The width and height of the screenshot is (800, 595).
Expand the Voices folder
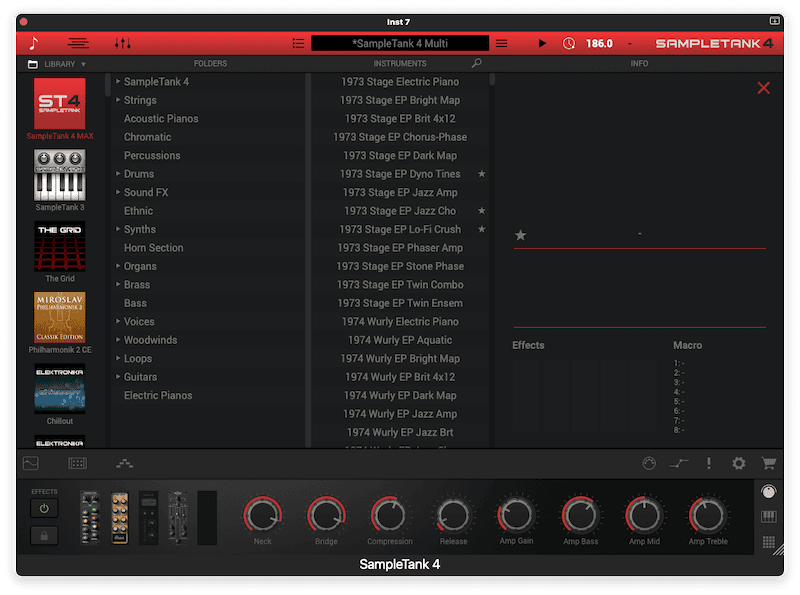(118, 321)
